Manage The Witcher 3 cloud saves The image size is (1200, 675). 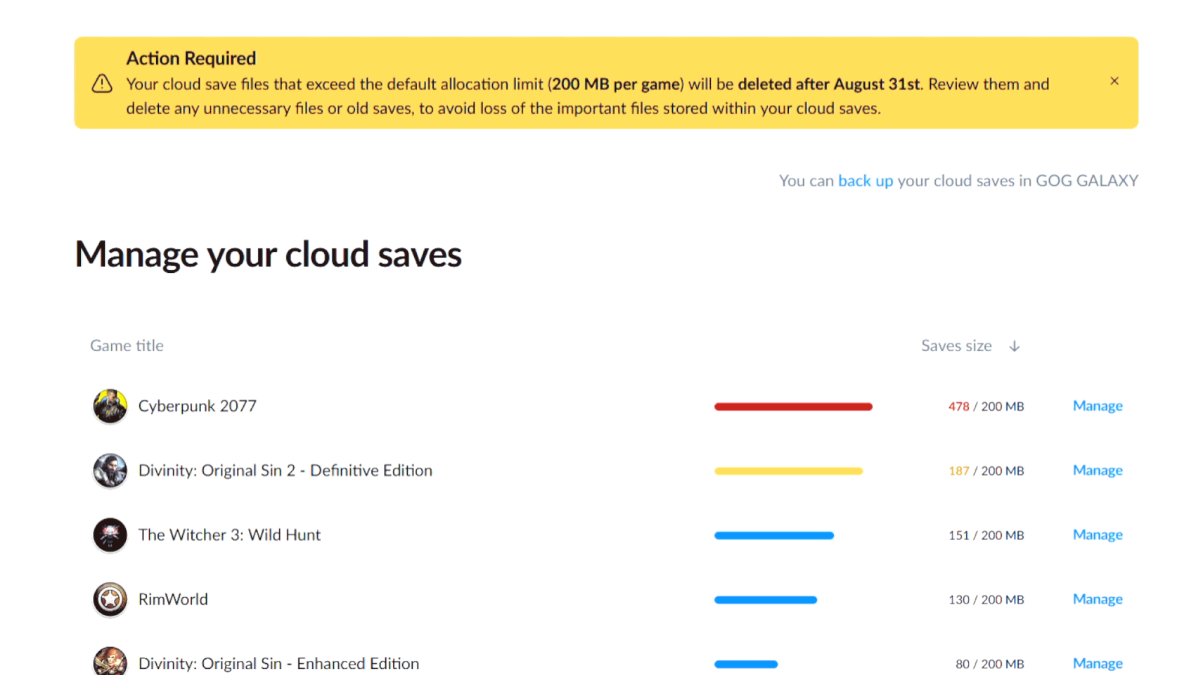click(x=1097, y=535)
